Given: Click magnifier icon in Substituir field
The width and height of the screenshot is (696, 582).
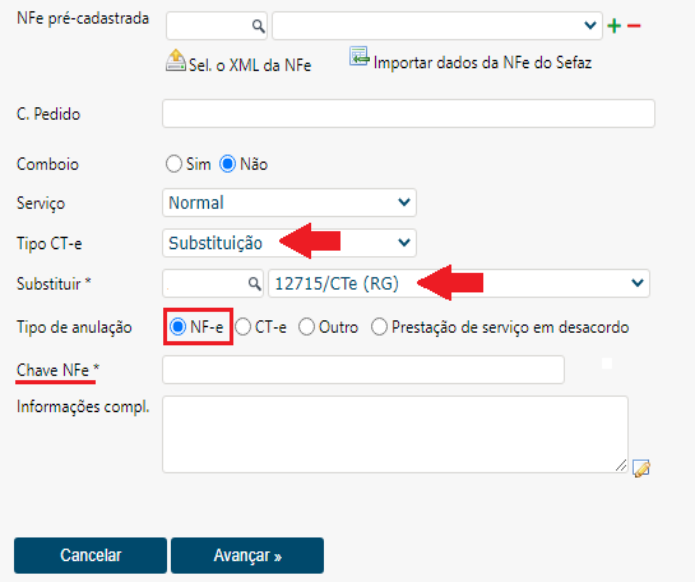Looking at the screenshot, I should (x=254, y=283).
